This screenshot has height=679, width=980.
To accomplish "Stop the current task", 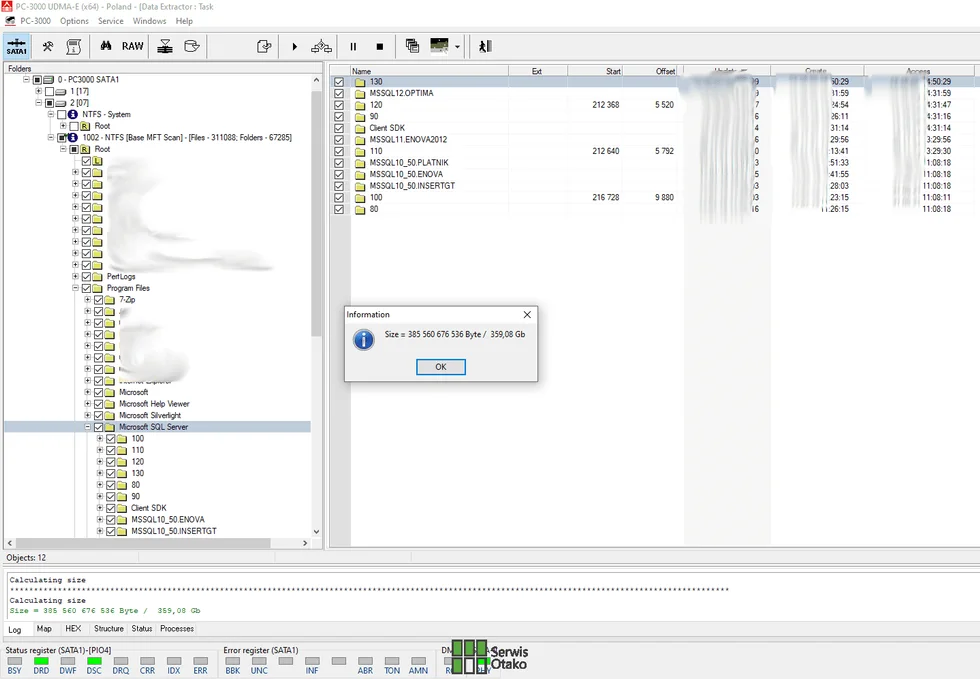I will [x=380, y=46].
